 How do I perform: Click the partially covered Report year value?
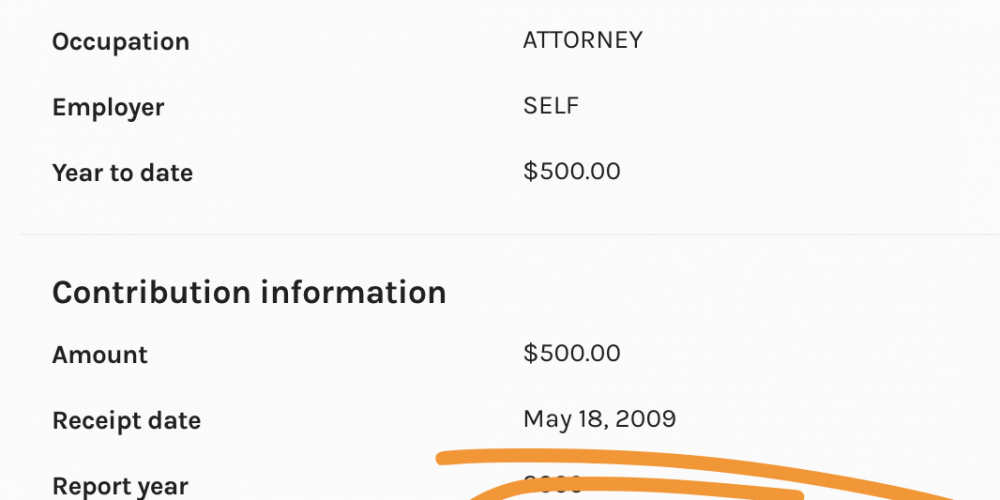(x=553, y=484)
